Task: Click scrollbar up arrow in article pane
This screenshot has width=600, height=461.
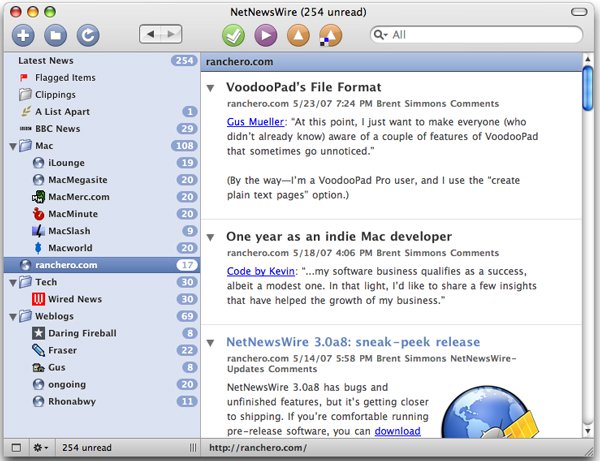Action: coord(588,59)
